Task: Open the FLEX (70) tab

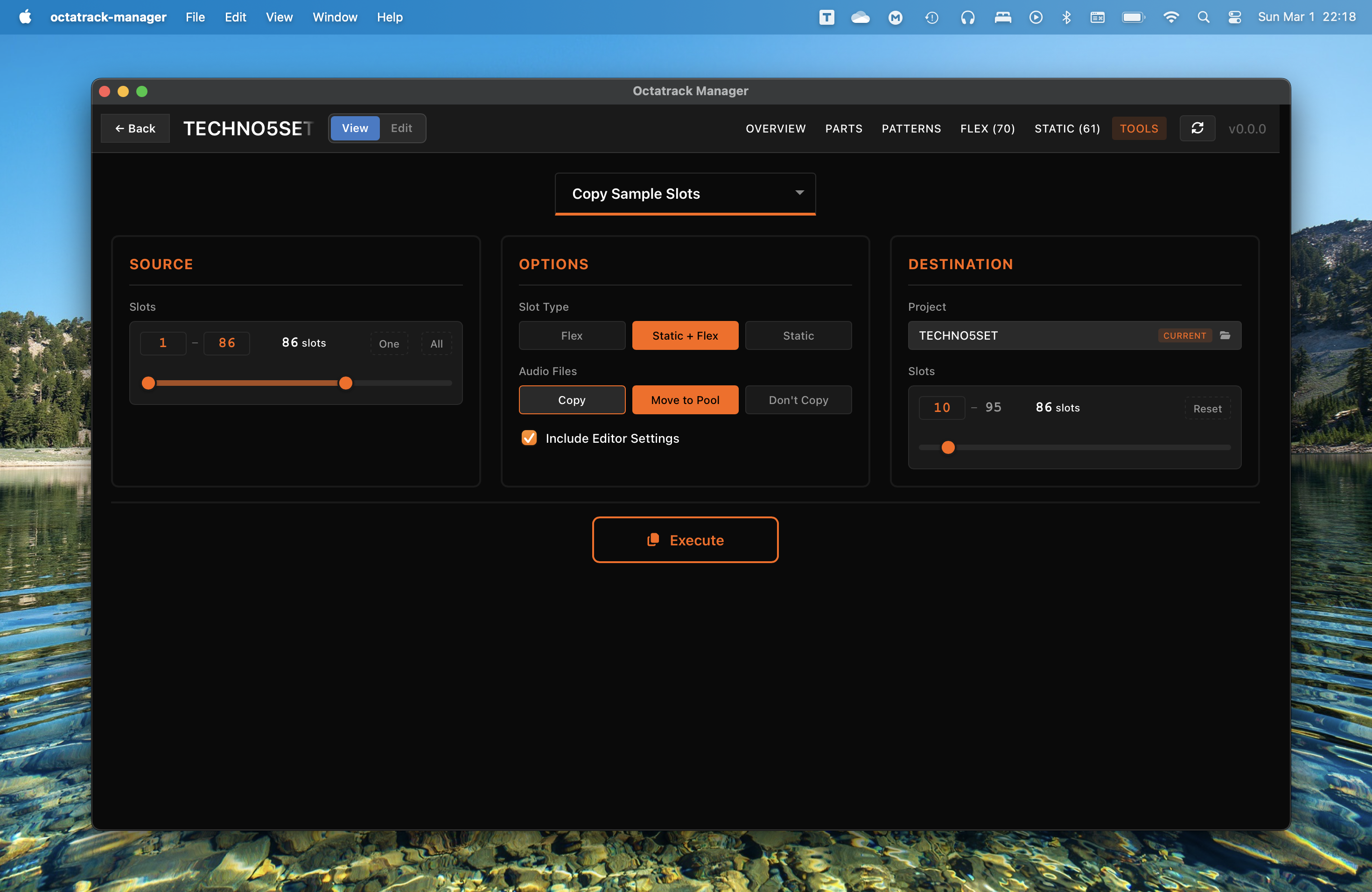Action: pyautogui.click(x=987, y=128)
